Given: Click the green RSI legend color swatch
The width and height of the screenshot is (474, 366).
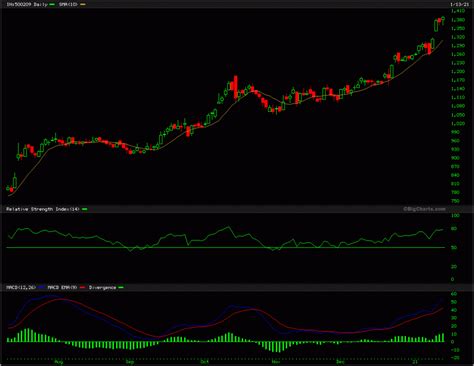Looking at the screenshot, I should (85, 209).
